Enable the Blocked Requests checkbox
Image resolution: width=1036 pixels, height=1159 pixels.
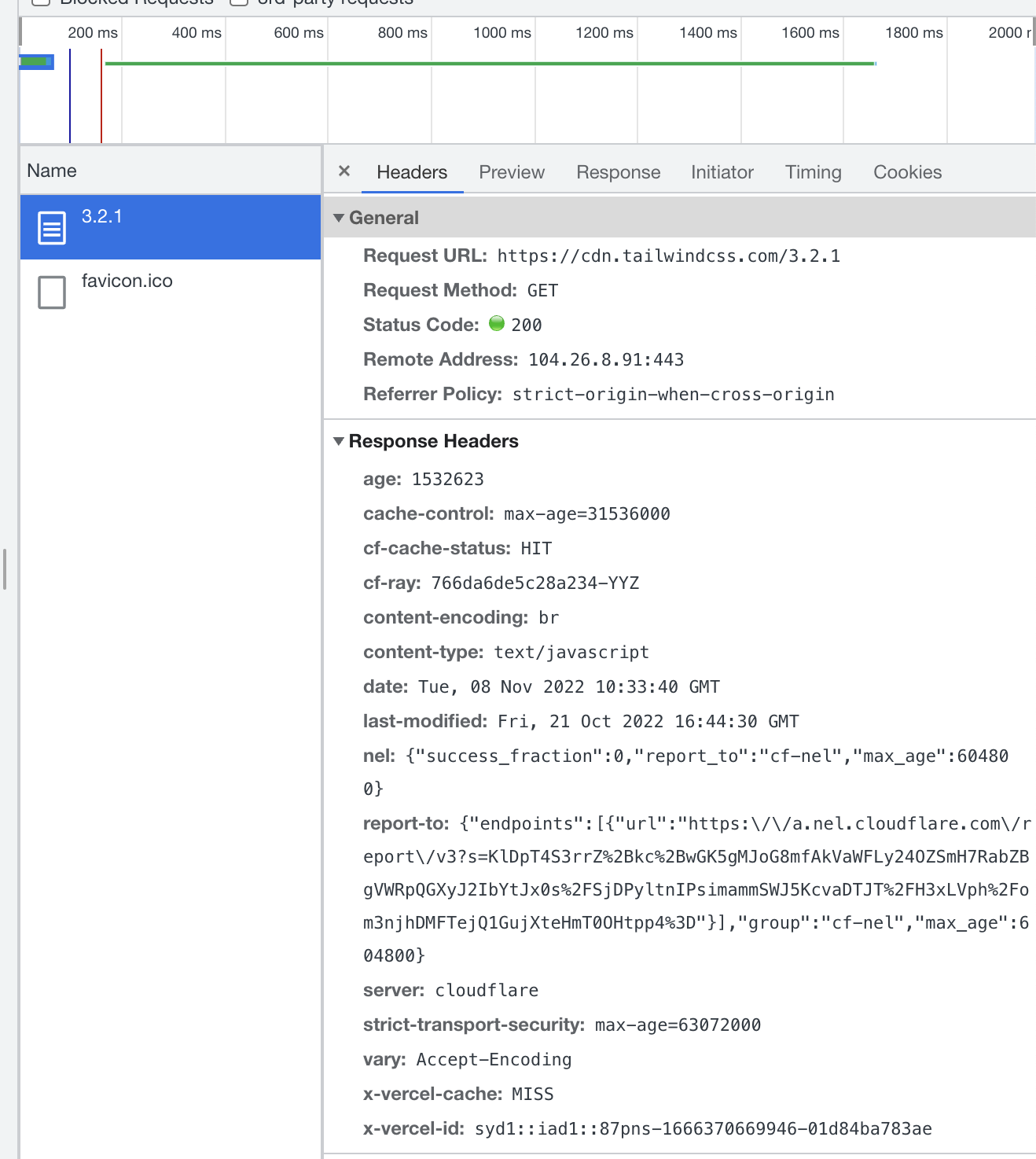pos(39,3)
